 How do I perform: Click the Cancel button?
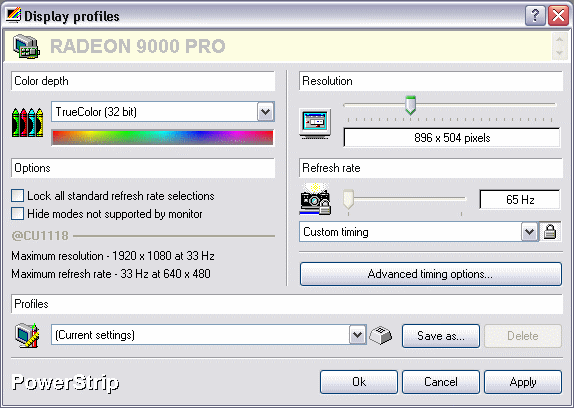pos(441,382)
